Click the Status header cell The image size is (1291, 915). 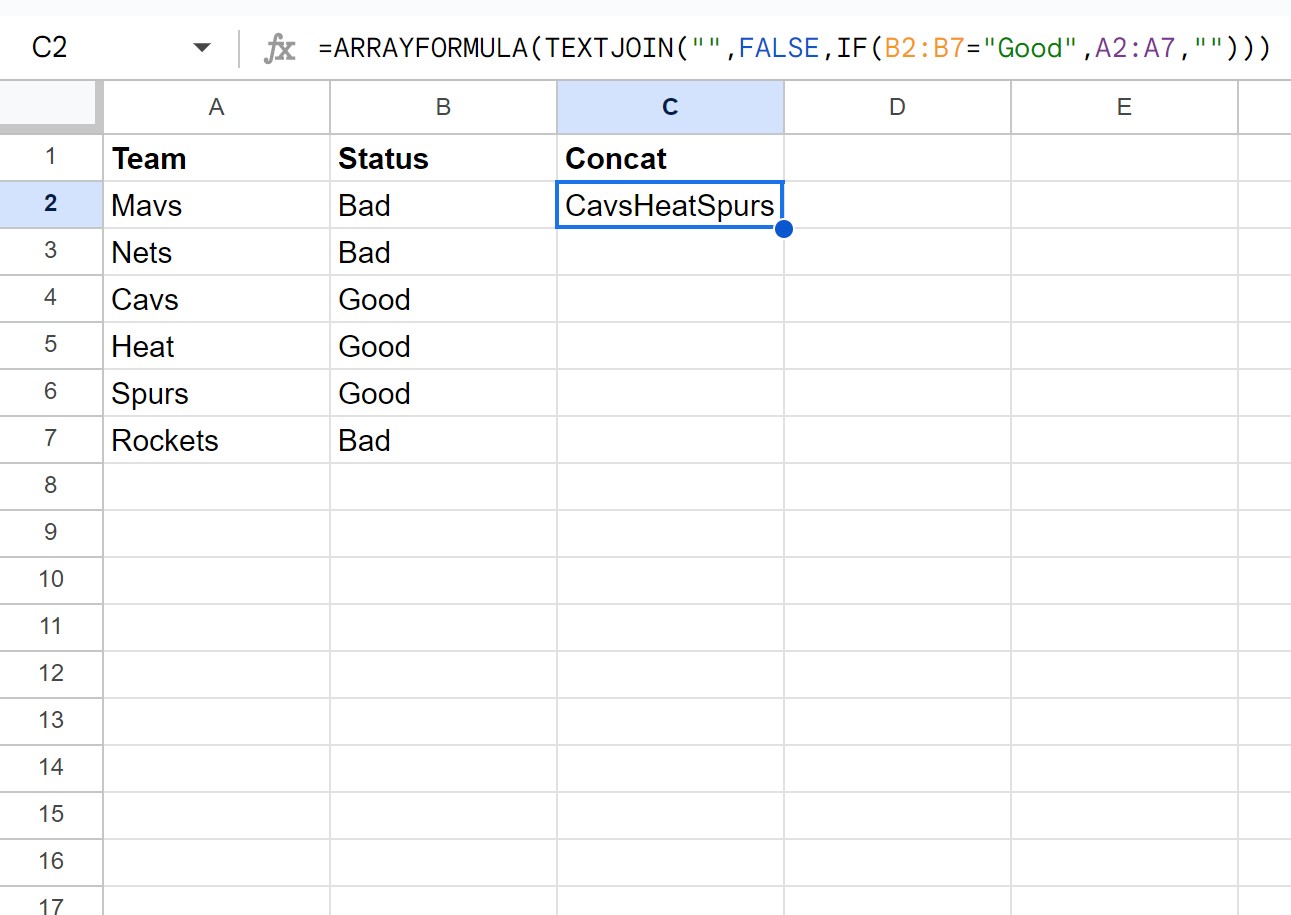[x=443, y=158]
